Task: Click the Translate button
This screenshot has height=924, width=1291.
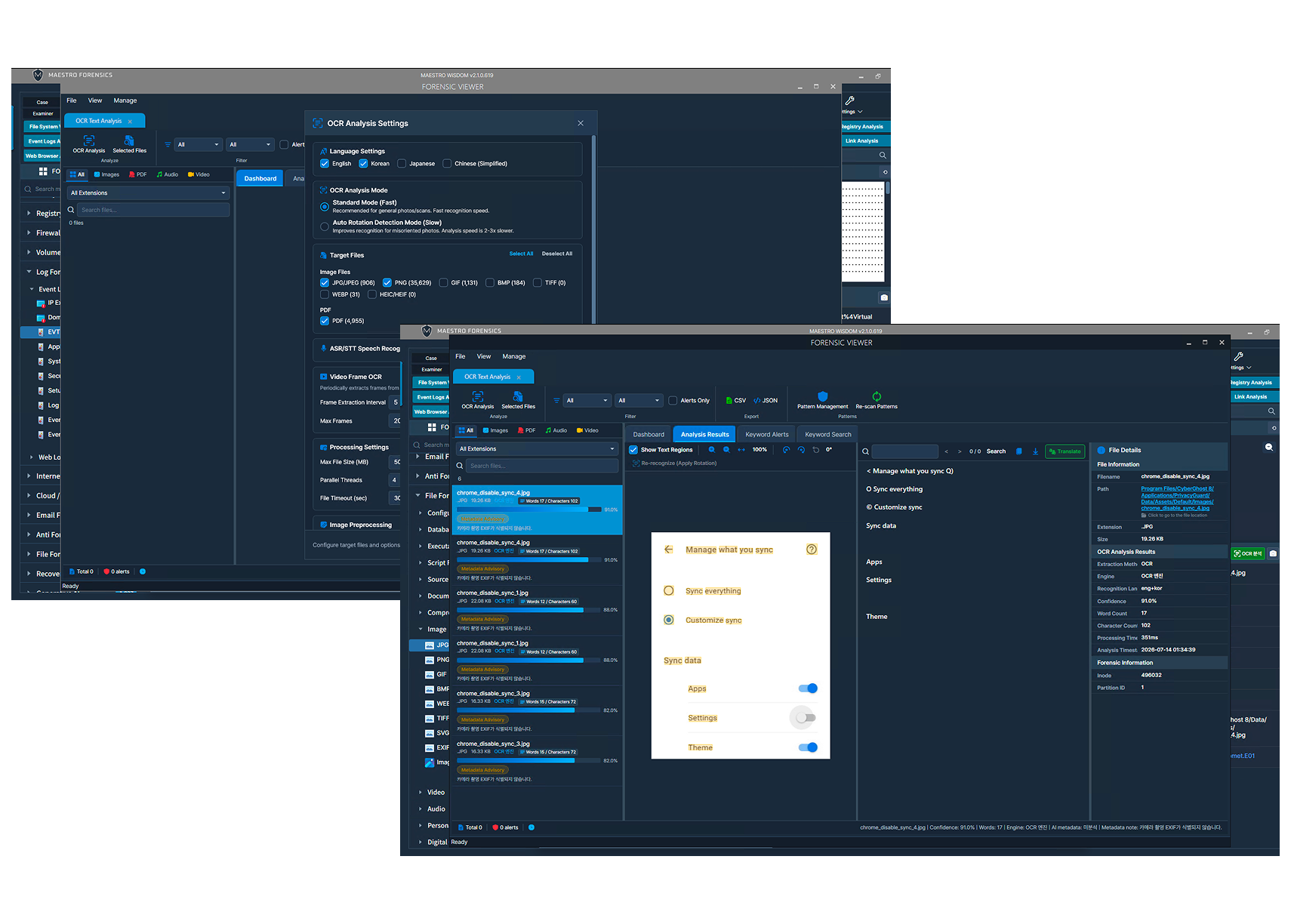Action: tap(1065, 451)
